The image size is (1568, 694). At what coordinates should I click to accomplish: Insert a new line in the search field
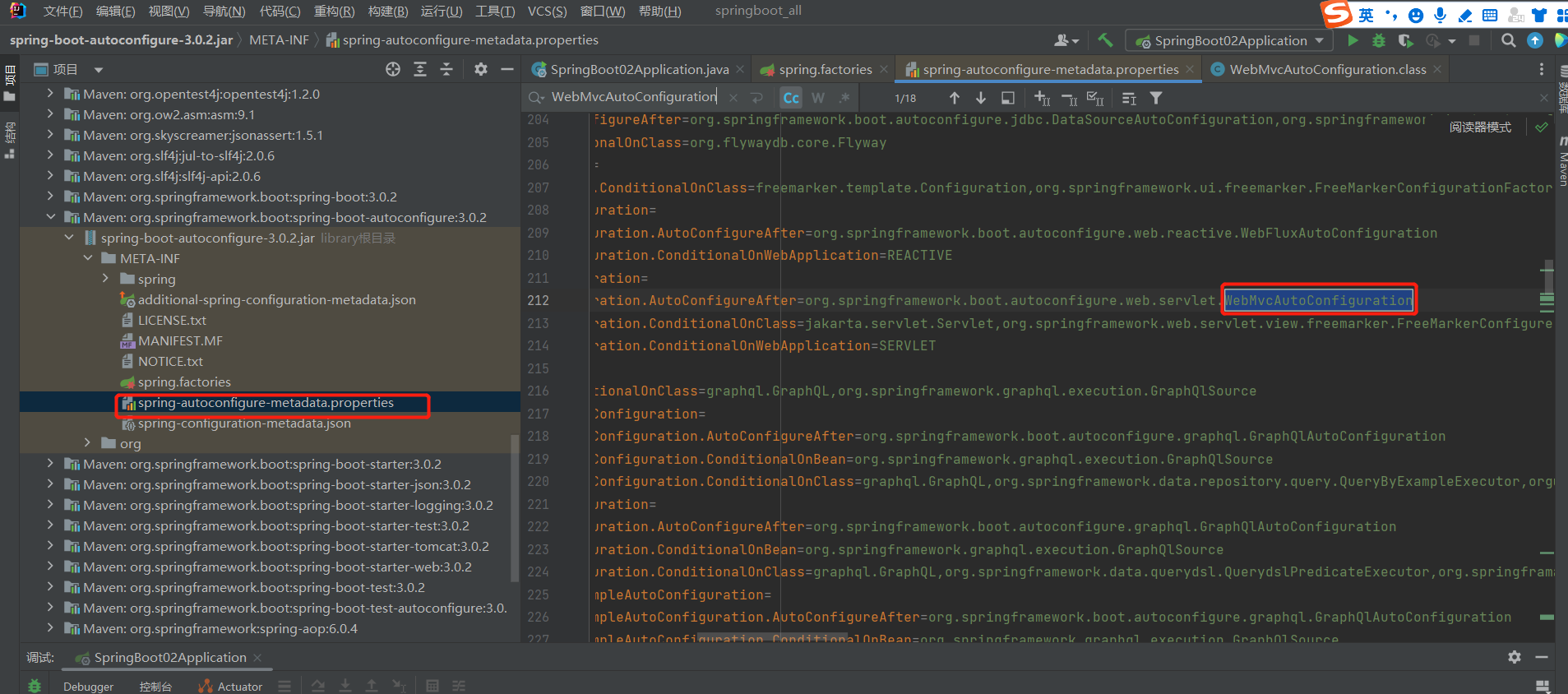pyautogui.click(x=757, y=97)
